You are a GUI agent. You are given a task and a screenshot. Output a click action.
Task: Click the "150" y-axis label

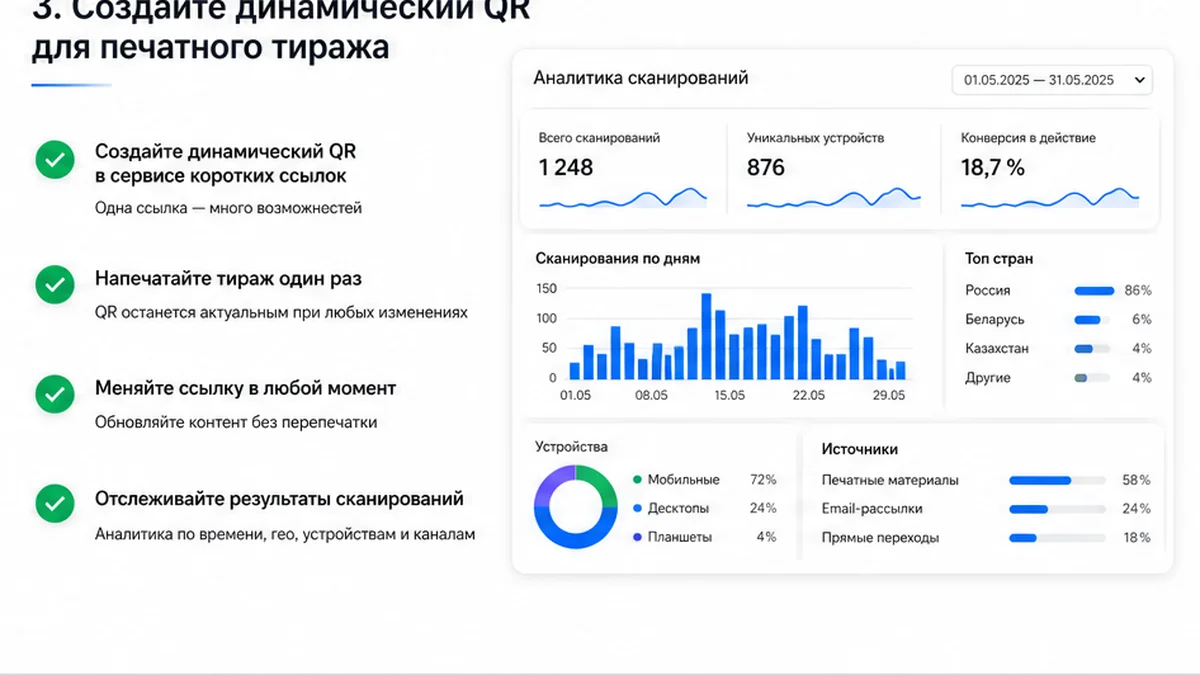click(x=546, y=289)
